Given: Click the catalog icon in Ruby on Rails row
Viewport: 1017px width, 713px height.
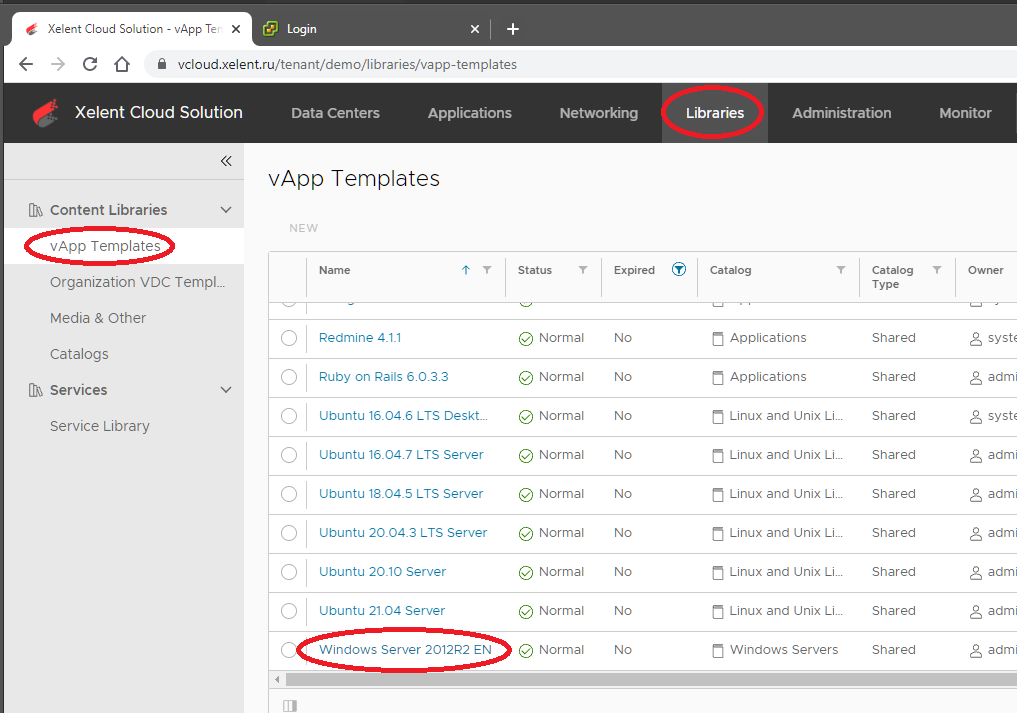Looking at the screenshot, I should (x=718, y=378).
